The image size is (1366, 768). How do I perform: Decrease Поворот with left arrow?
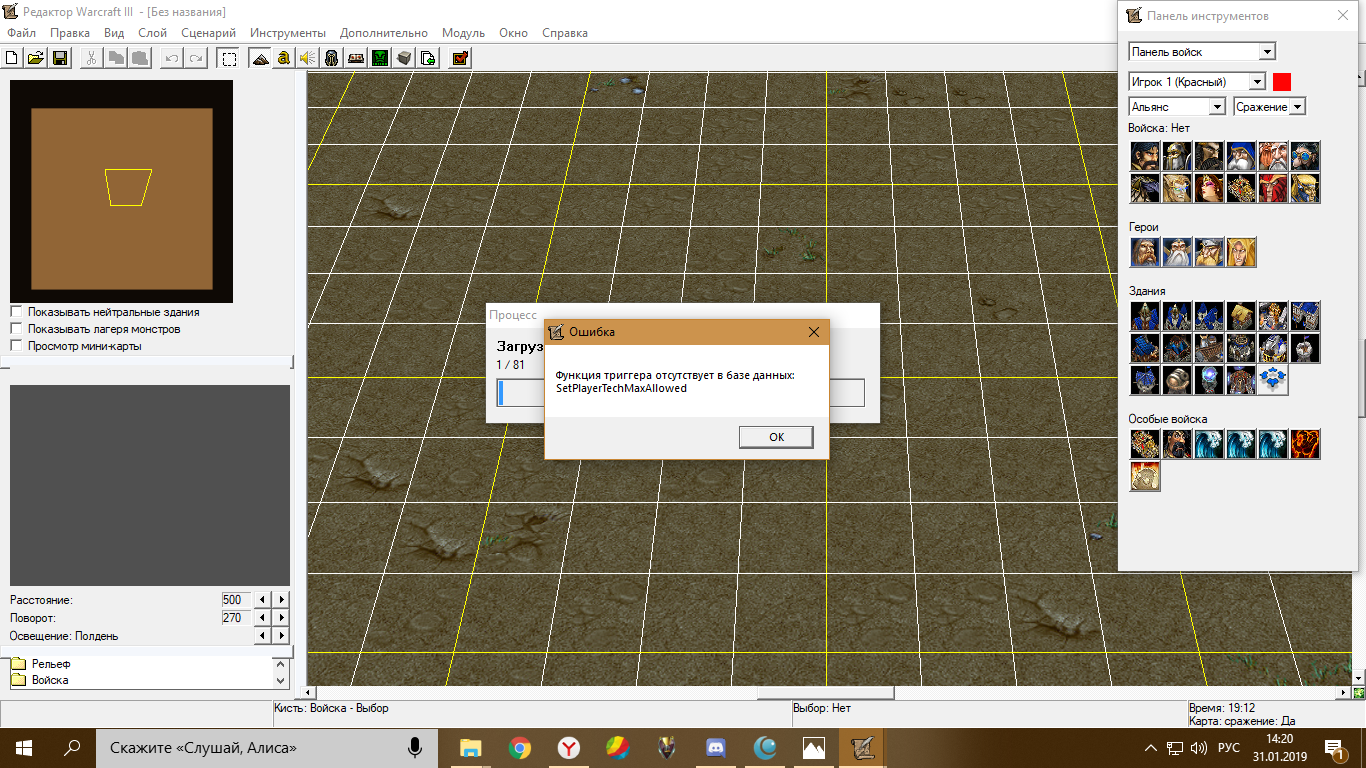click(x=263, y=618)
